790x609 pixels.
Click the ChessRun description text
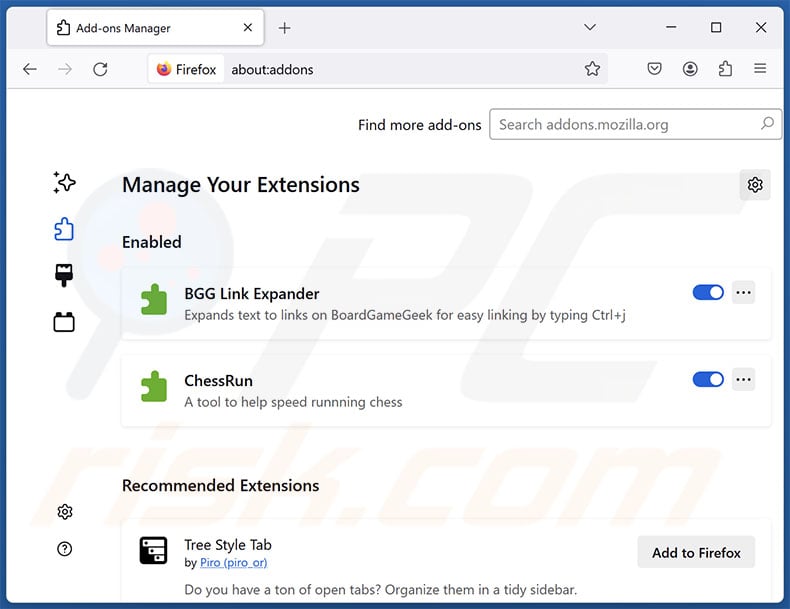[293, 402]
